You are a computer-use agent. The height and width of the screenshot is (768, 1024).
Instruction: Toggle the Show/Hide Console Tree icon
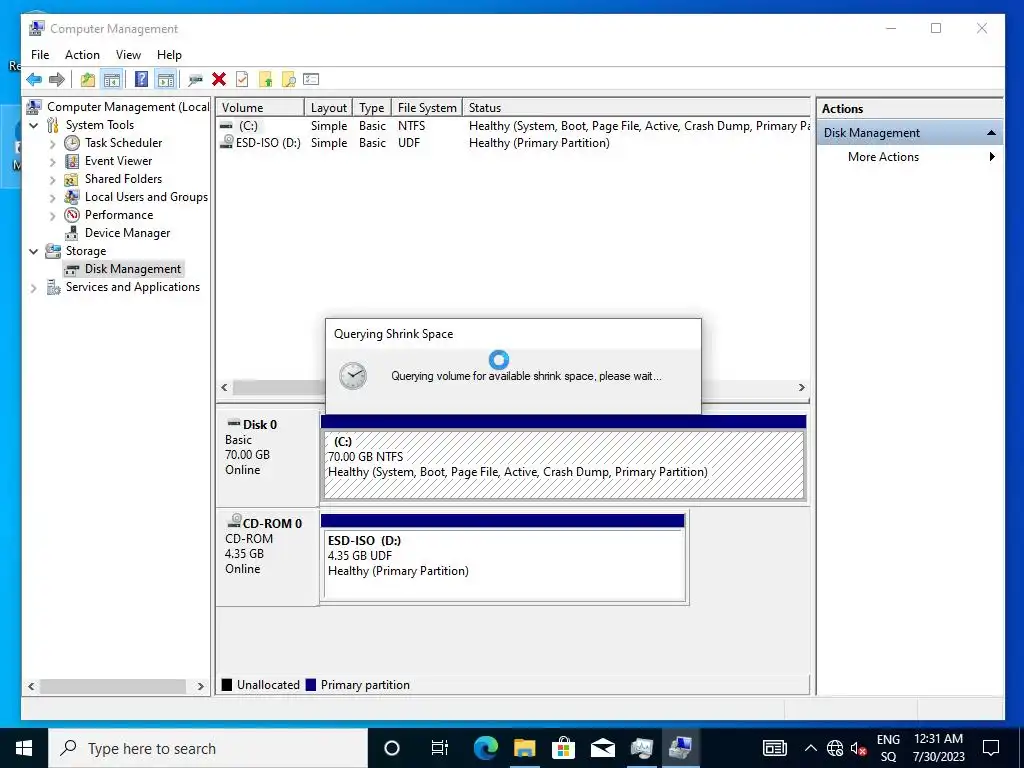[112, 80]
